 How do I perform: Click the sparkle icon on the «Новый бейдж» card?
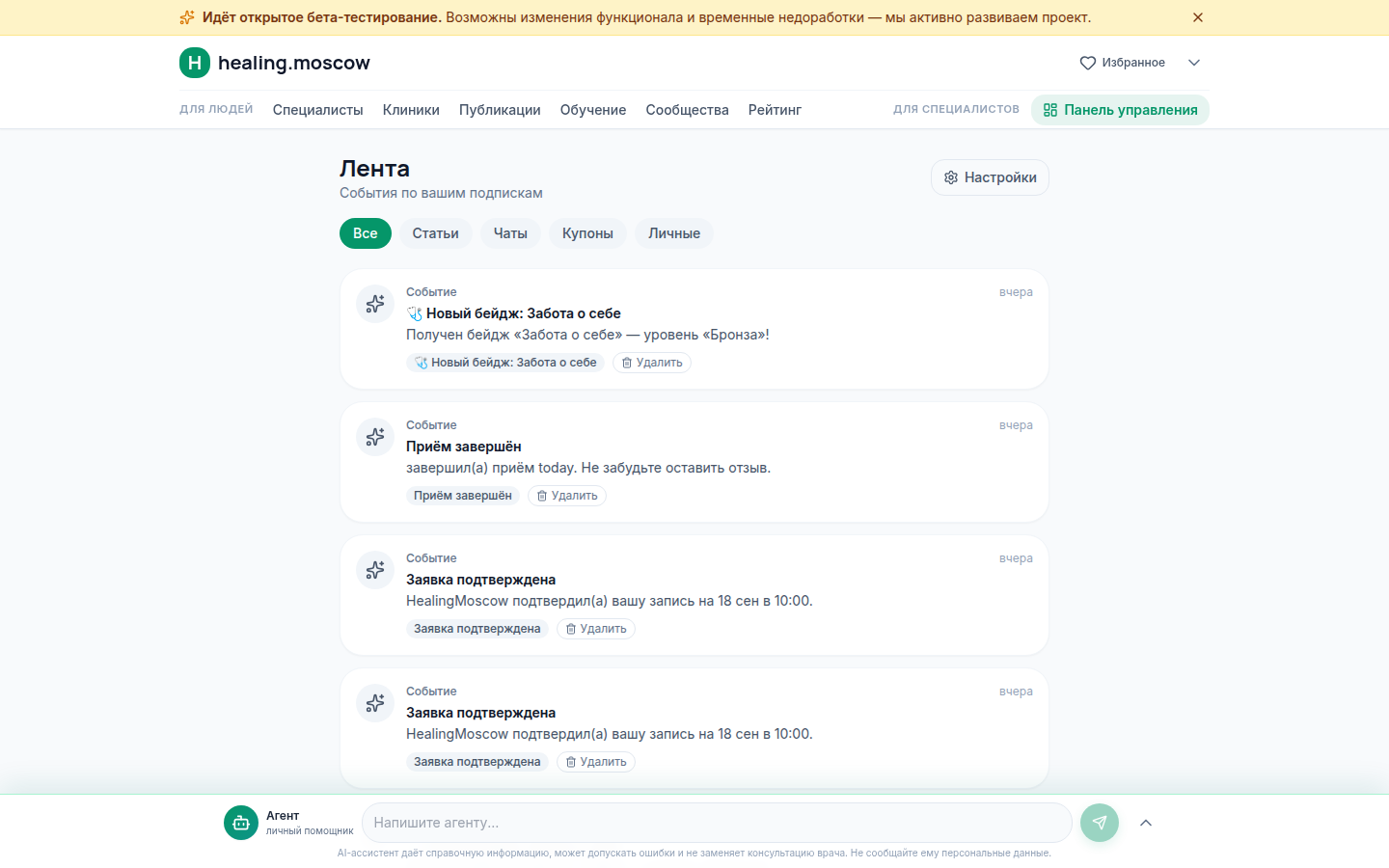[375, 304]
